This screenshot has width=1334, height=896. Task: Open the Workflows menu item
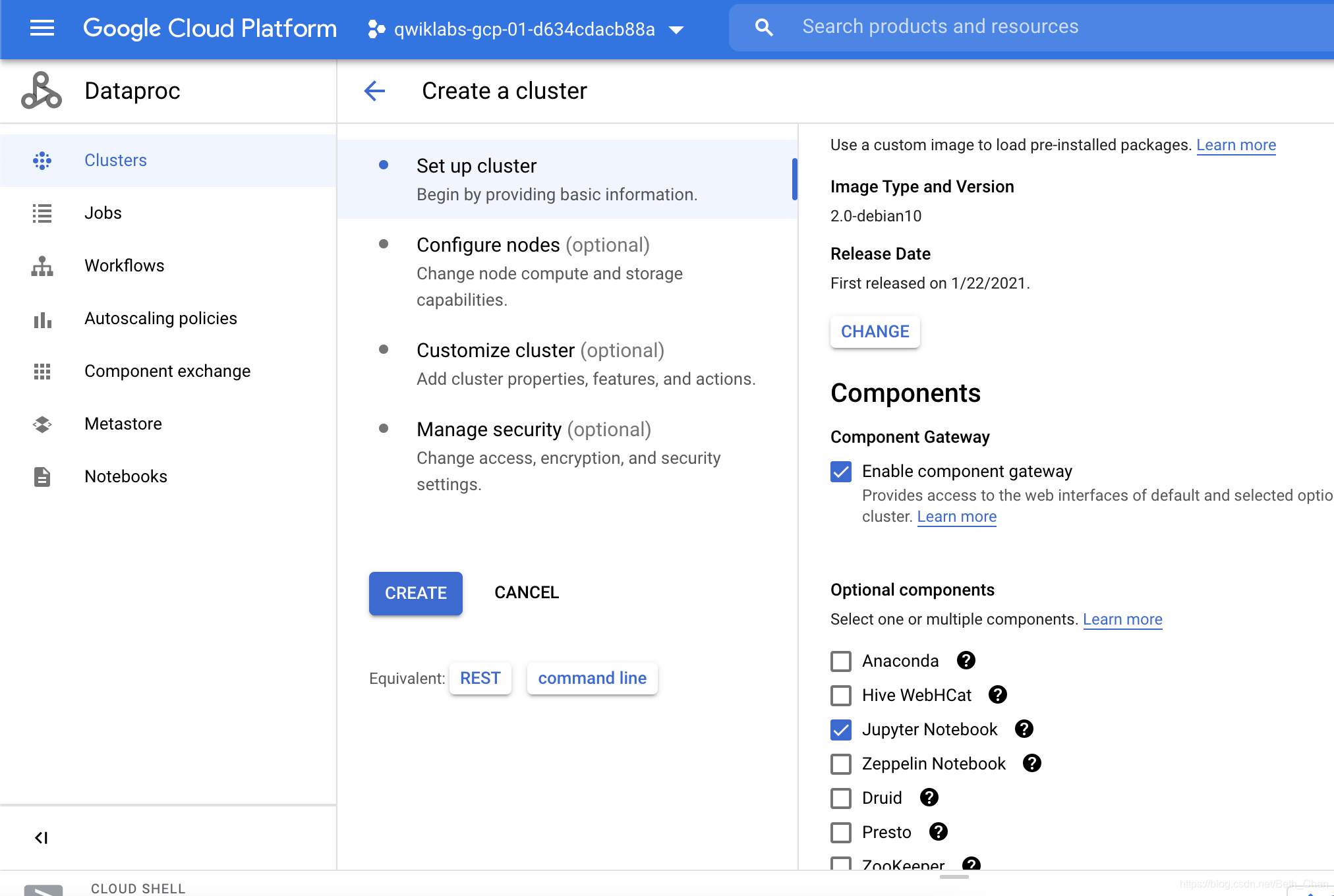[x=168, y=266]
